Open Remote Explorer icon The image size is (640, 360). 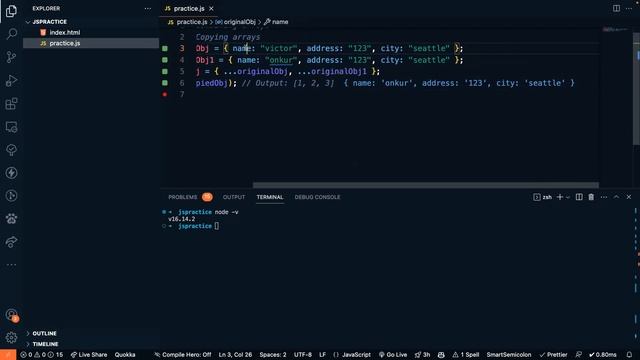11,127
